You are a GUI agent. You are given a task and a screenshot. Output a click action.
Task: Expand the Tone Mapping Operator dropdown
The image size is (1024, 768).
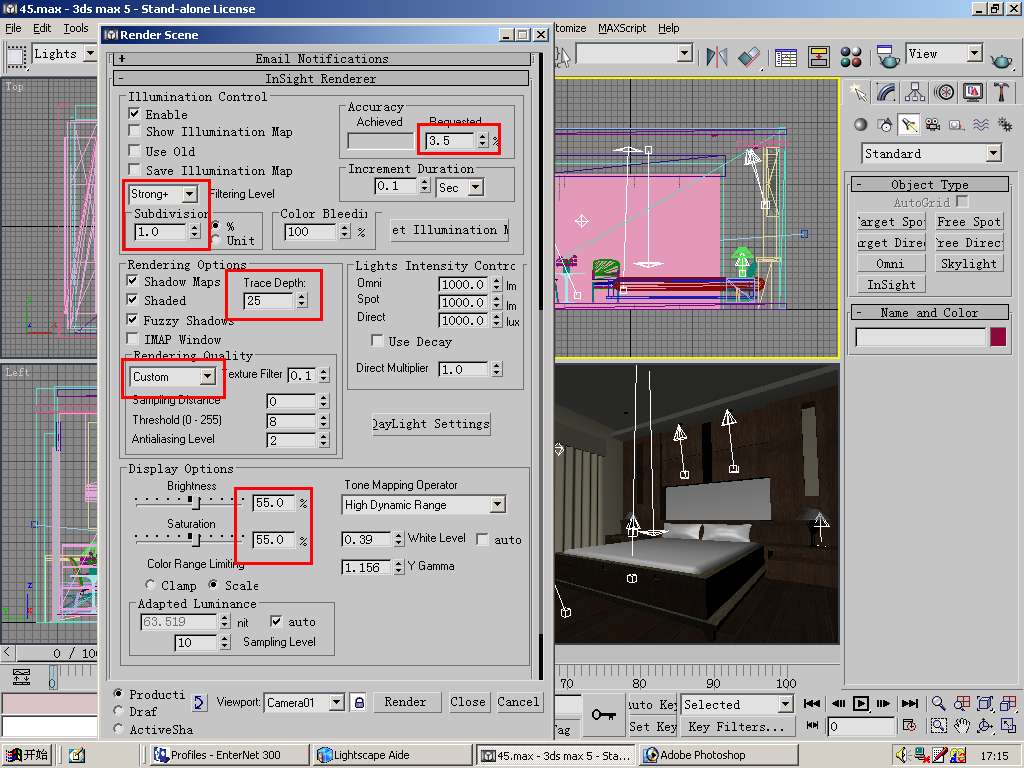click(x=497, y=505)
